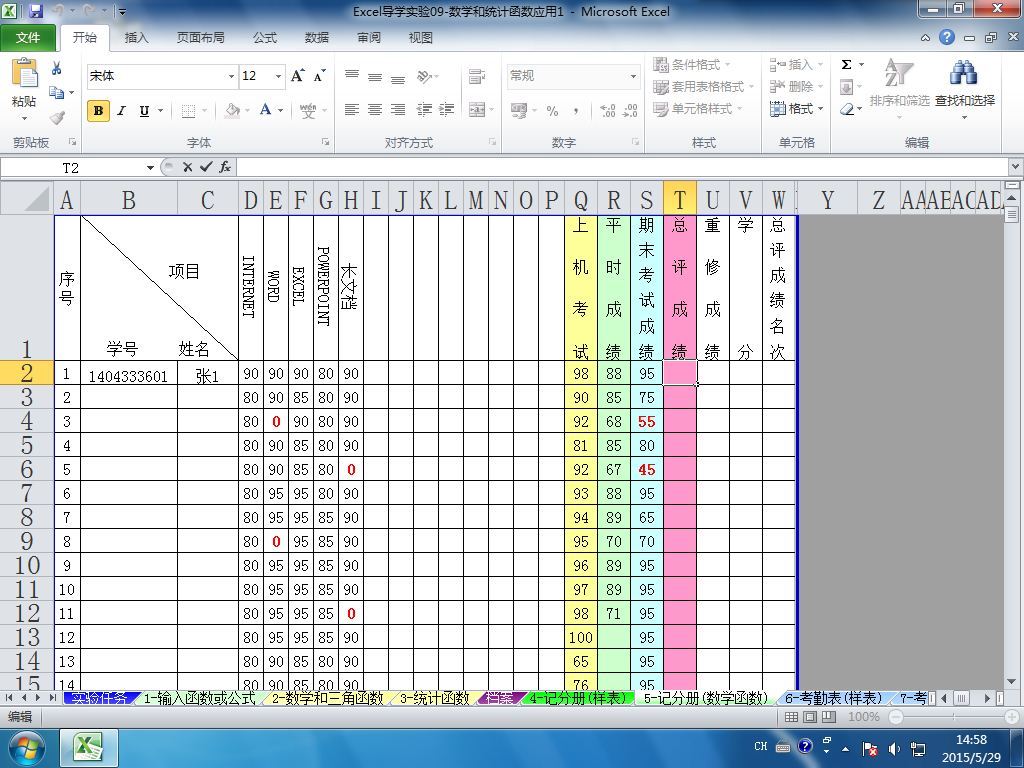Open sheet tab 6-考勤表(样表)

[x=833, y=698]
